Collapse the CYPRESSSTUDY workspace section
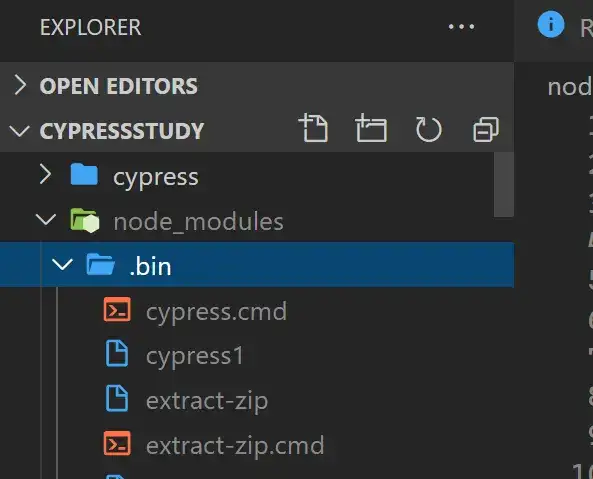The height and width of the screenshot is (479, 593). [x=19, y=131]
